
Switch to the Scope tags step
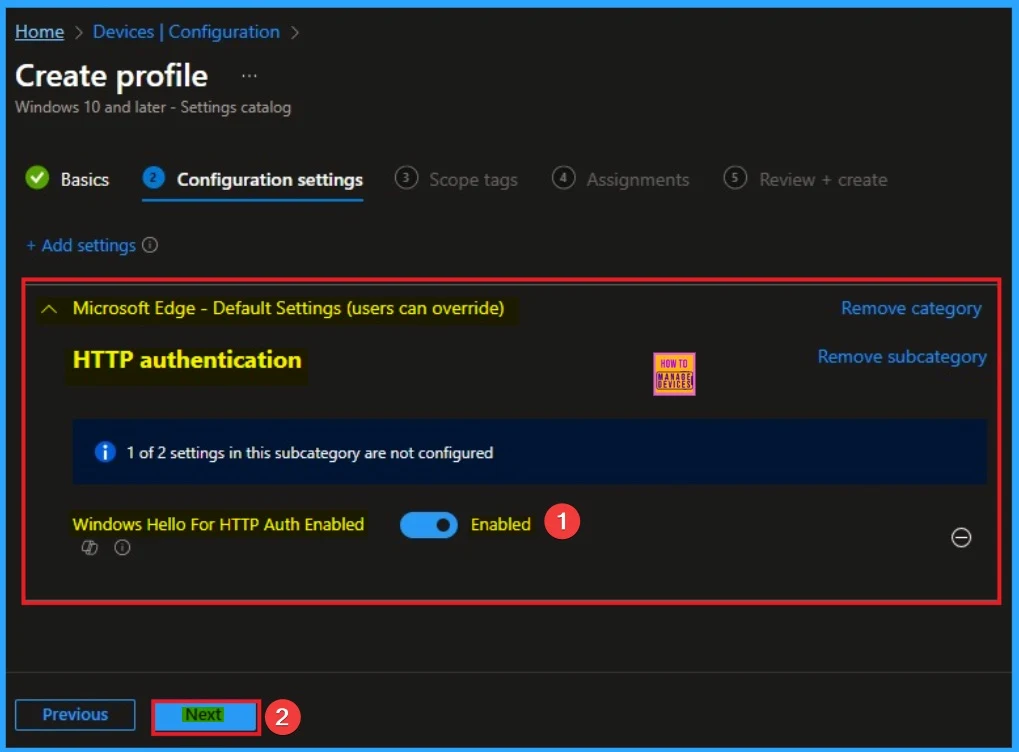[x=457, y=180]
